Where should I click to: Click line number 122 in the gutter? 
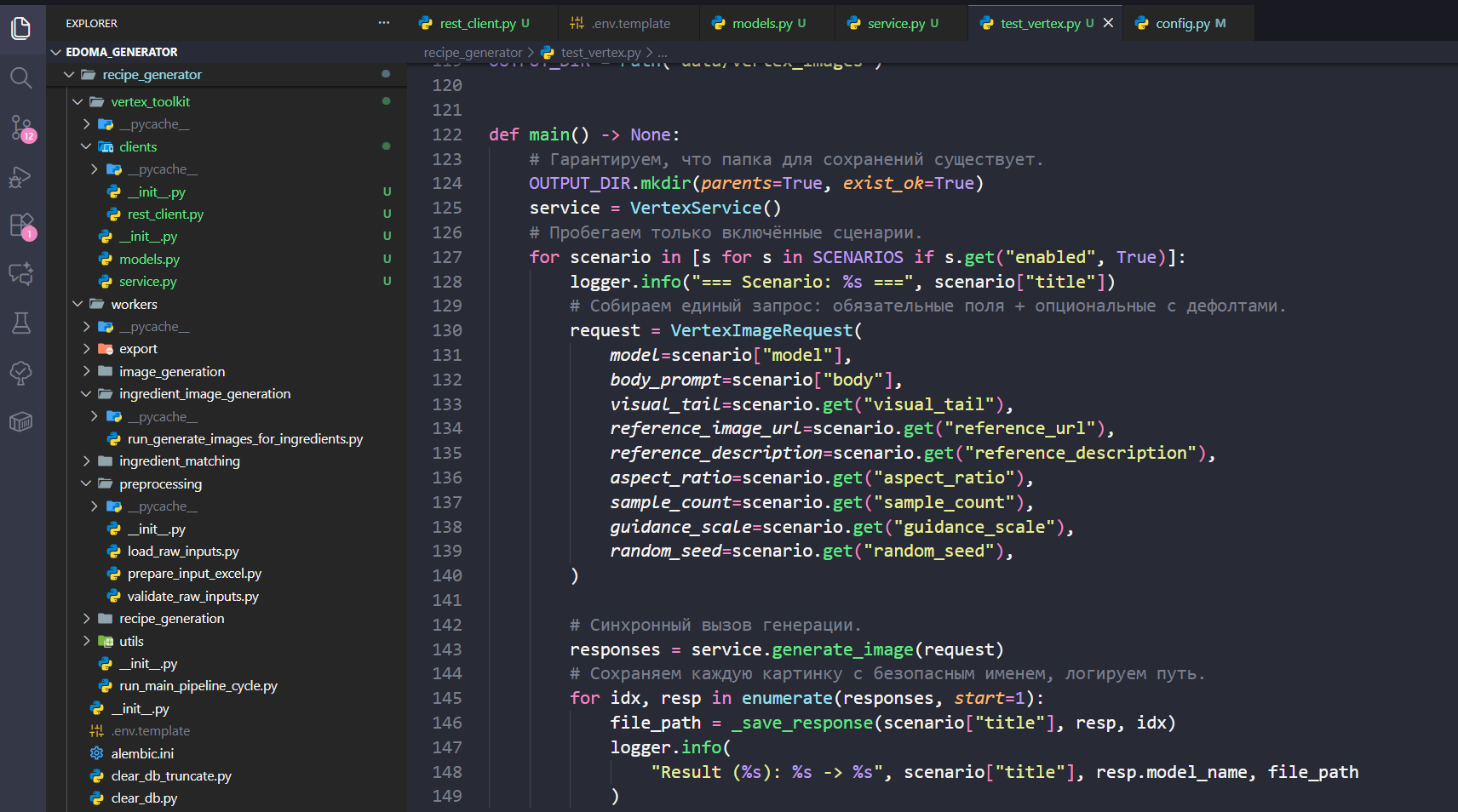(447, 134)
